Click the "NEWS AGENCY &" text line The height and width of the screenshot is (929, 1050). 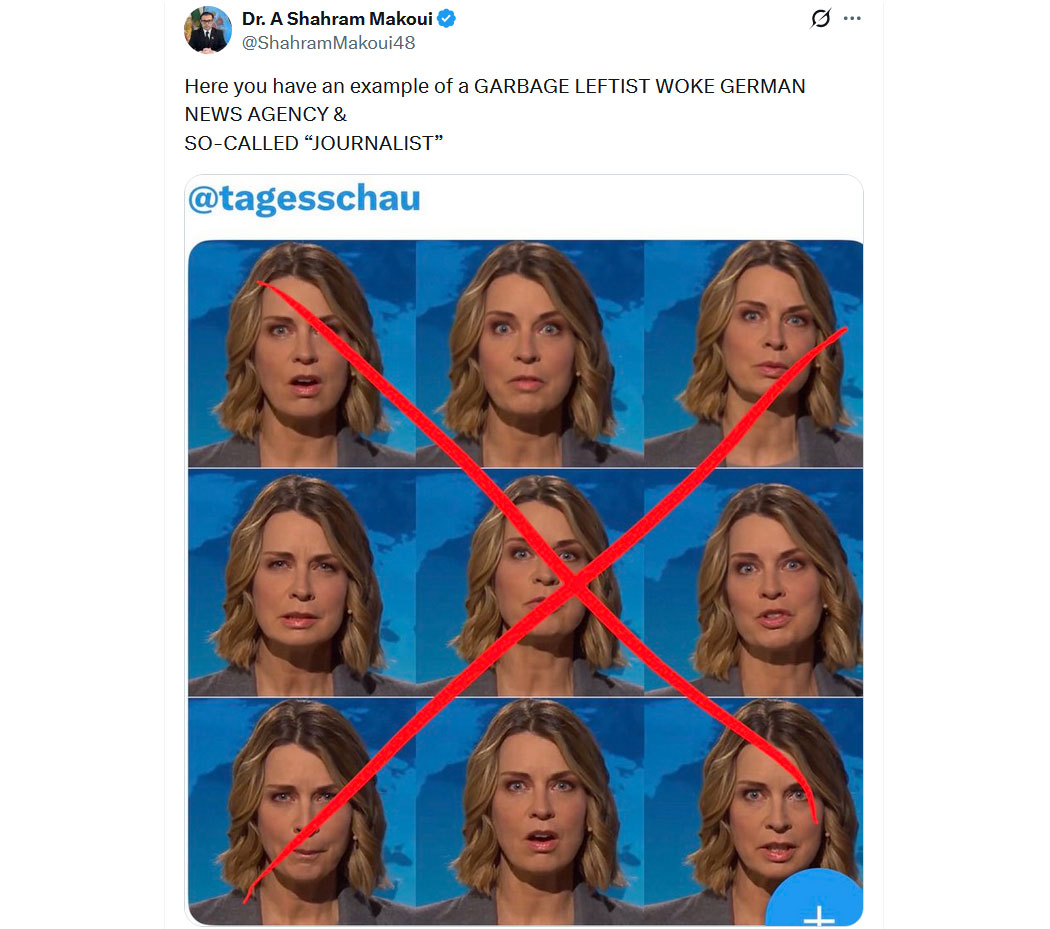(266, 115)
